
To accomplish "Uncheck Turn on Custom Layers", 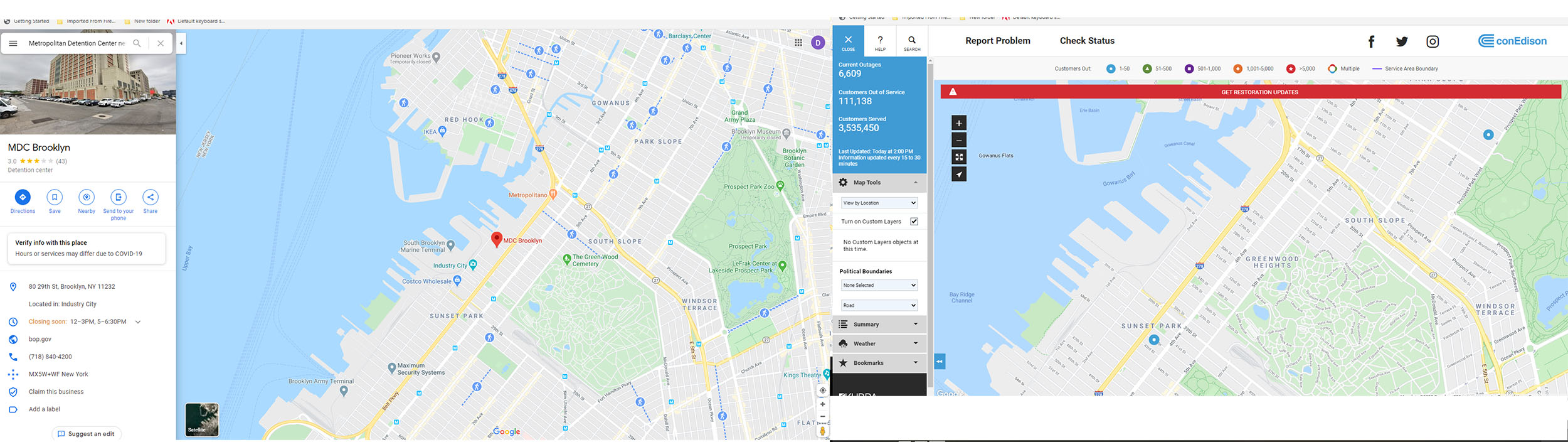I will 914,222.
